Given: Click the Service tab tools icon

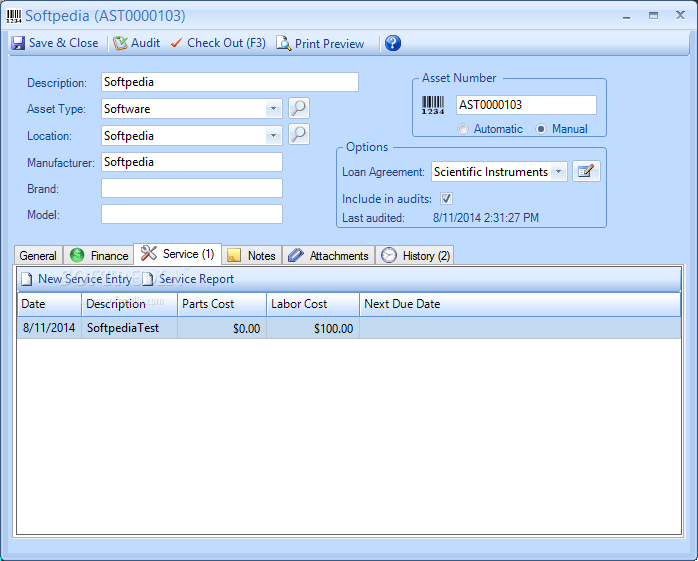Looking at the screenshot, I should [149, 253].
